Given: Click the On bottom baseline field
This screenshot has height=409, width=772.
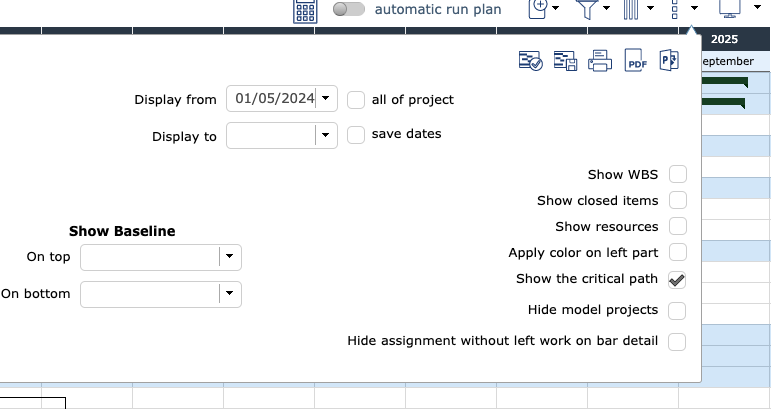Looking at the screenshot, I should [150, 294].
